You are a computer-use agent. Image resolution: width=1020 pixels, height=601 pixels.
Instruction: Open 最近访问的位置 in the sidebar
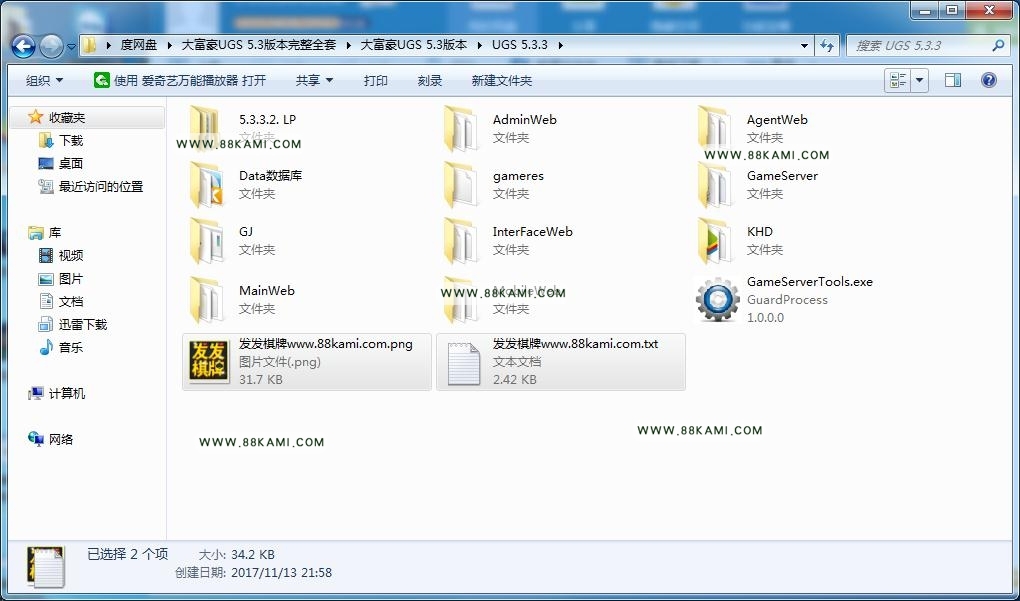click(x=101, y=187)
